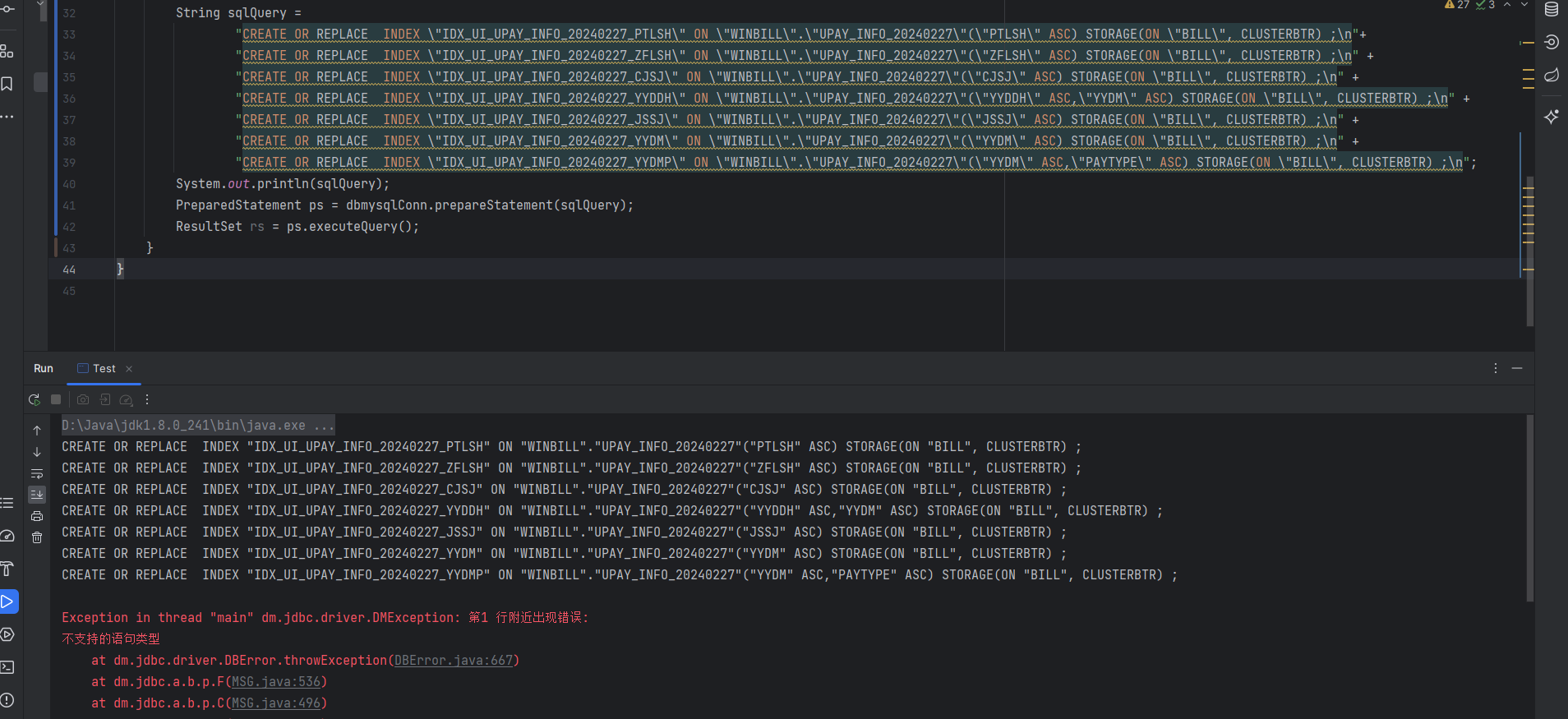The image size is (1568, 719).
Task: Expand the folded java.exe command line
Action: pyautogui.click(x=198, y=426)
